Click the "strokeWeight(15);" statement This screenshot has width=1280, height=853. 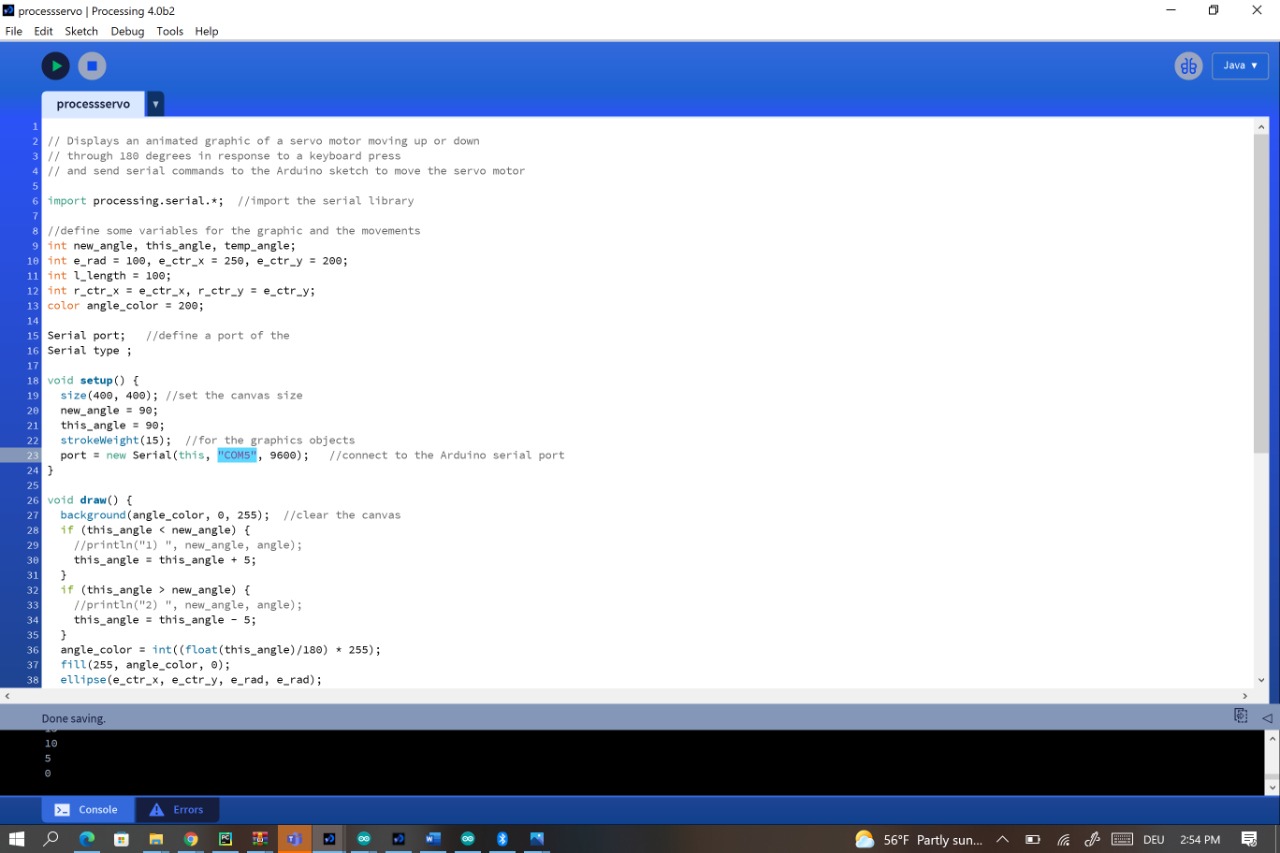(116, 440)
